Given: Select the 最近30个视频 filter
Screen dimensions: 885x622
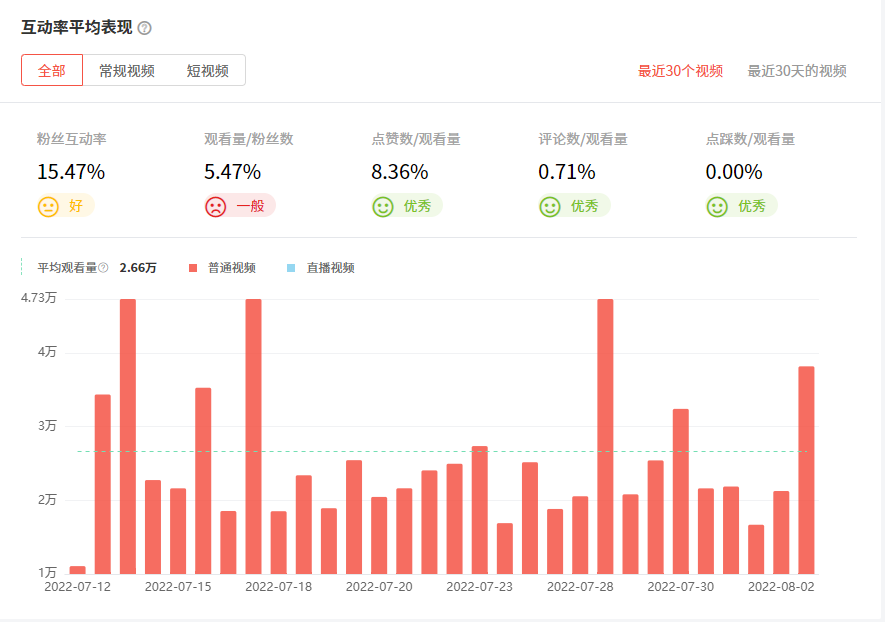Looking at the screenshot, I should click(680, 71).
